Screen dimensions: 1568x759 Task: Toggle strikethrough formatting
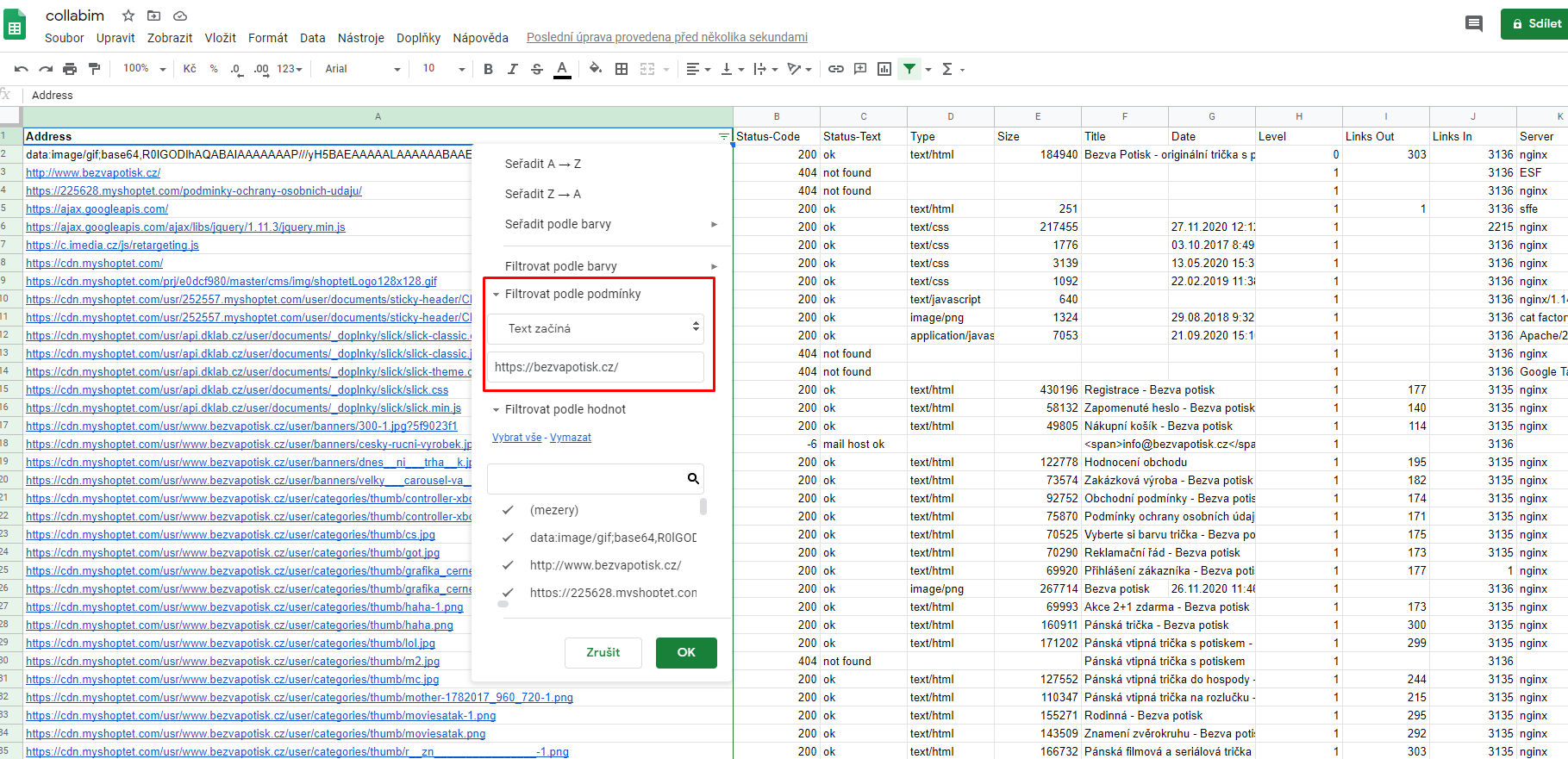pos(537,69)
